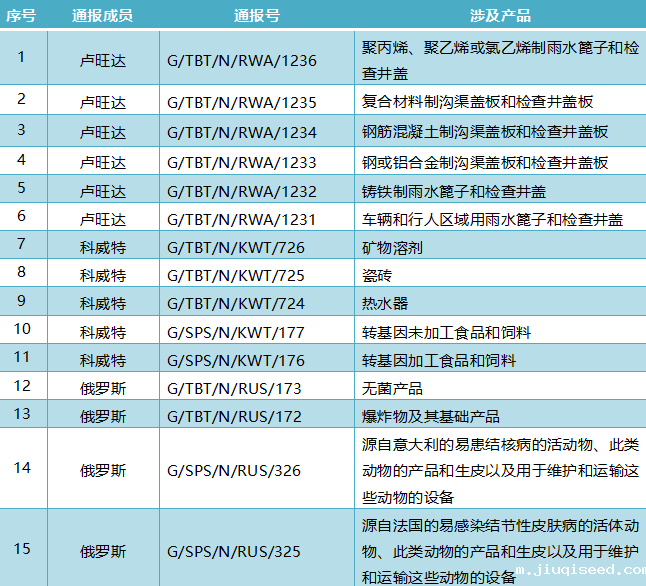This screenshot has width=646, height=586.
Task: Click the 通报号 column header
Action: pyautogui.click(x=257, y=16)
